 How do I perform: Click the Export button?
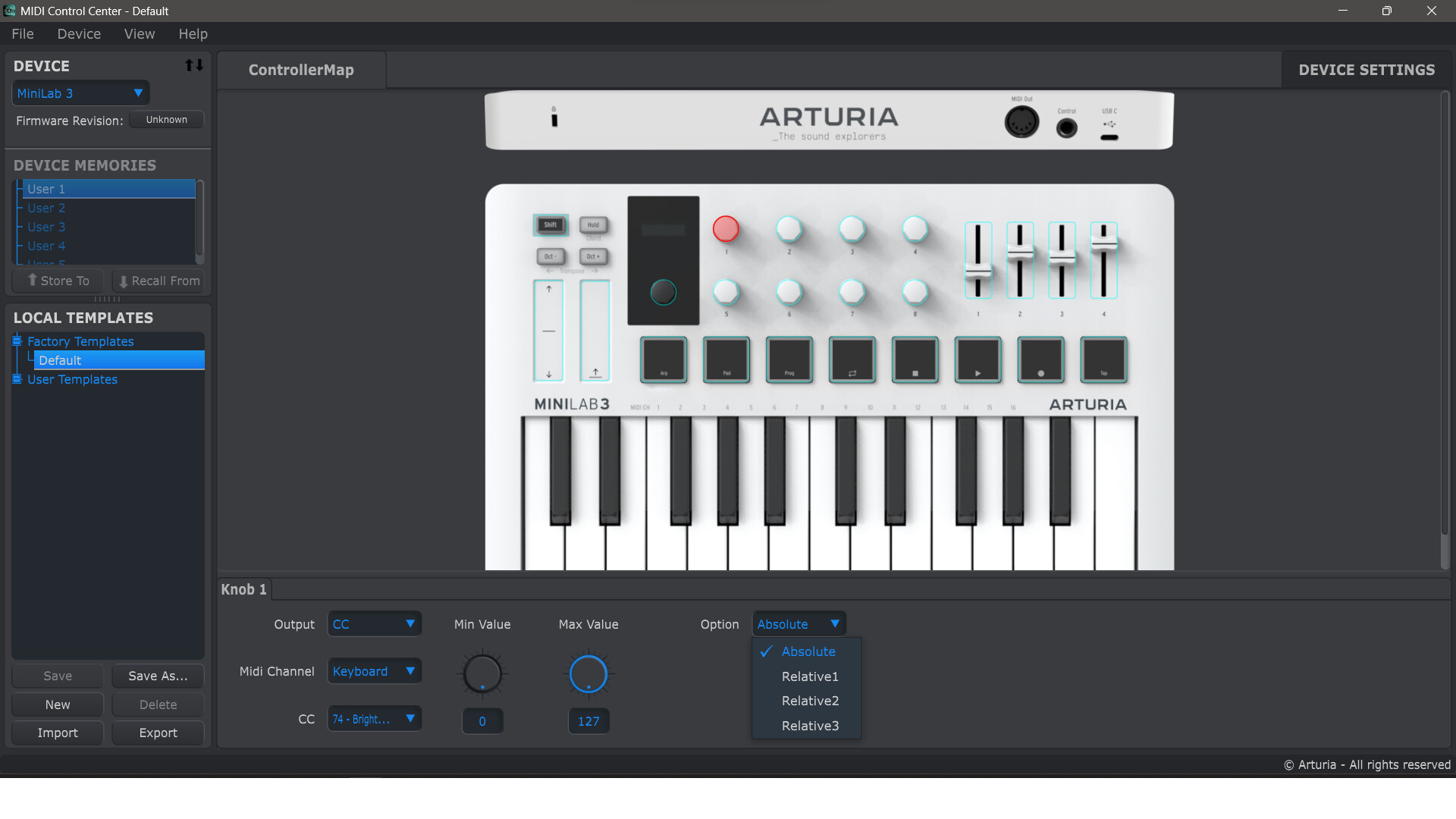point(158,733)
